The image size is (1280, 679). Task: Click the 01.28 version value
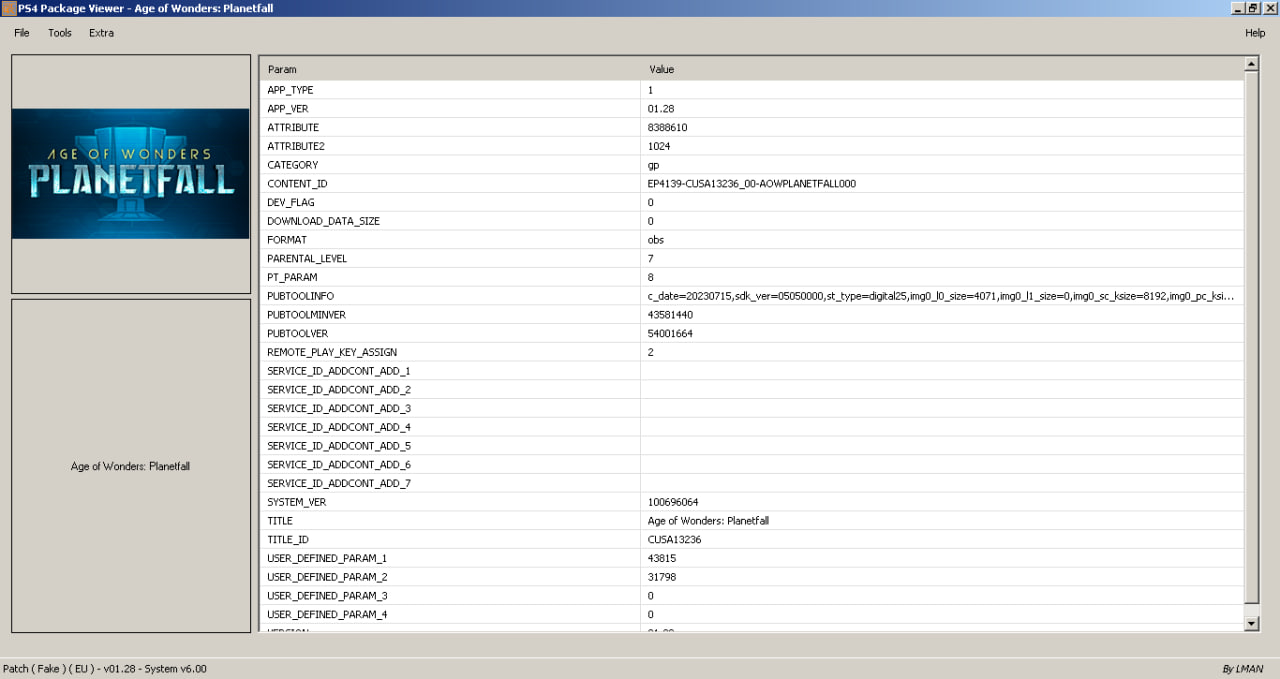pyautogui.click(x=661, y=109)
